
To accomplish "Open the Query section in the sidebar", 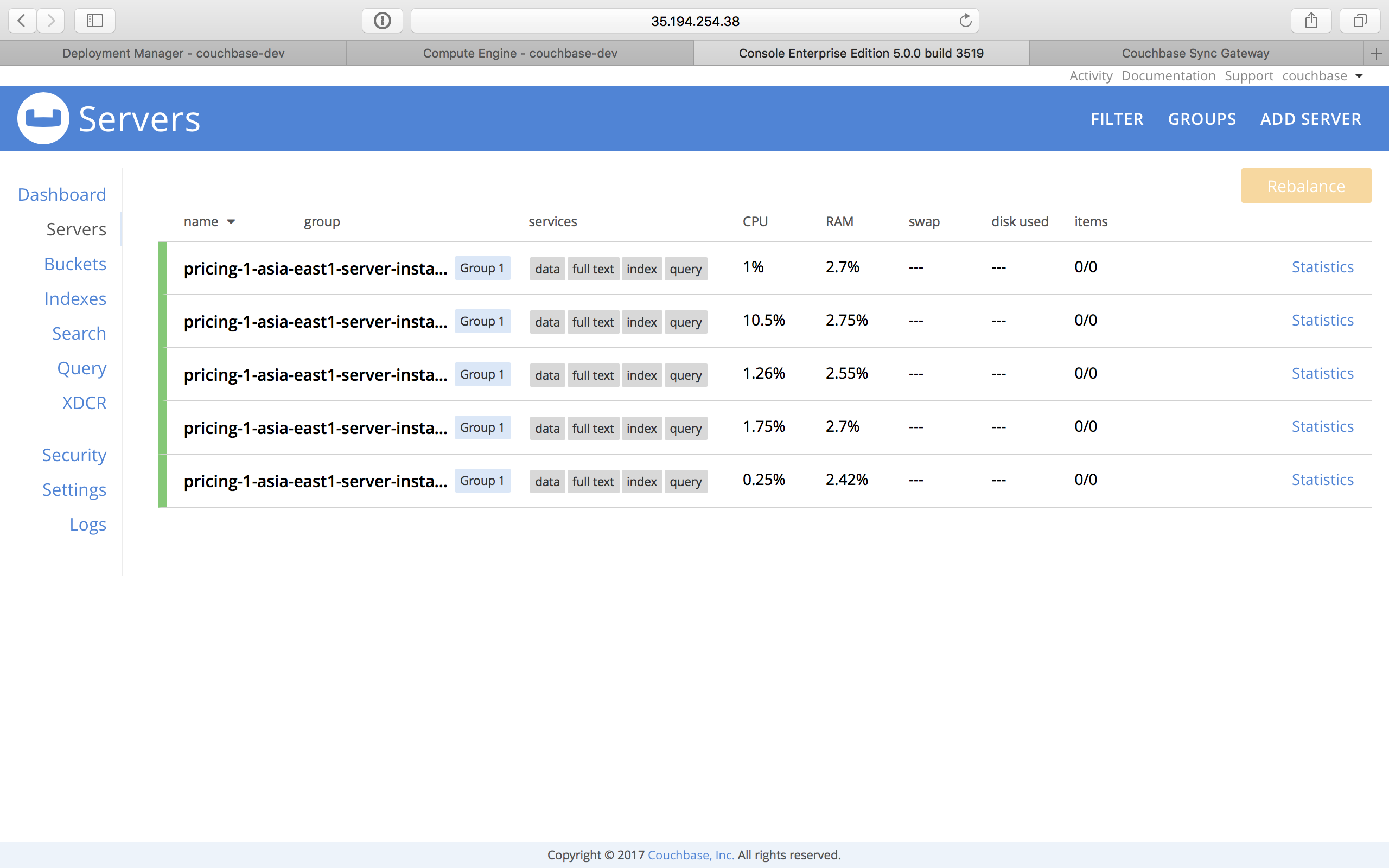I will click(81, 368).
